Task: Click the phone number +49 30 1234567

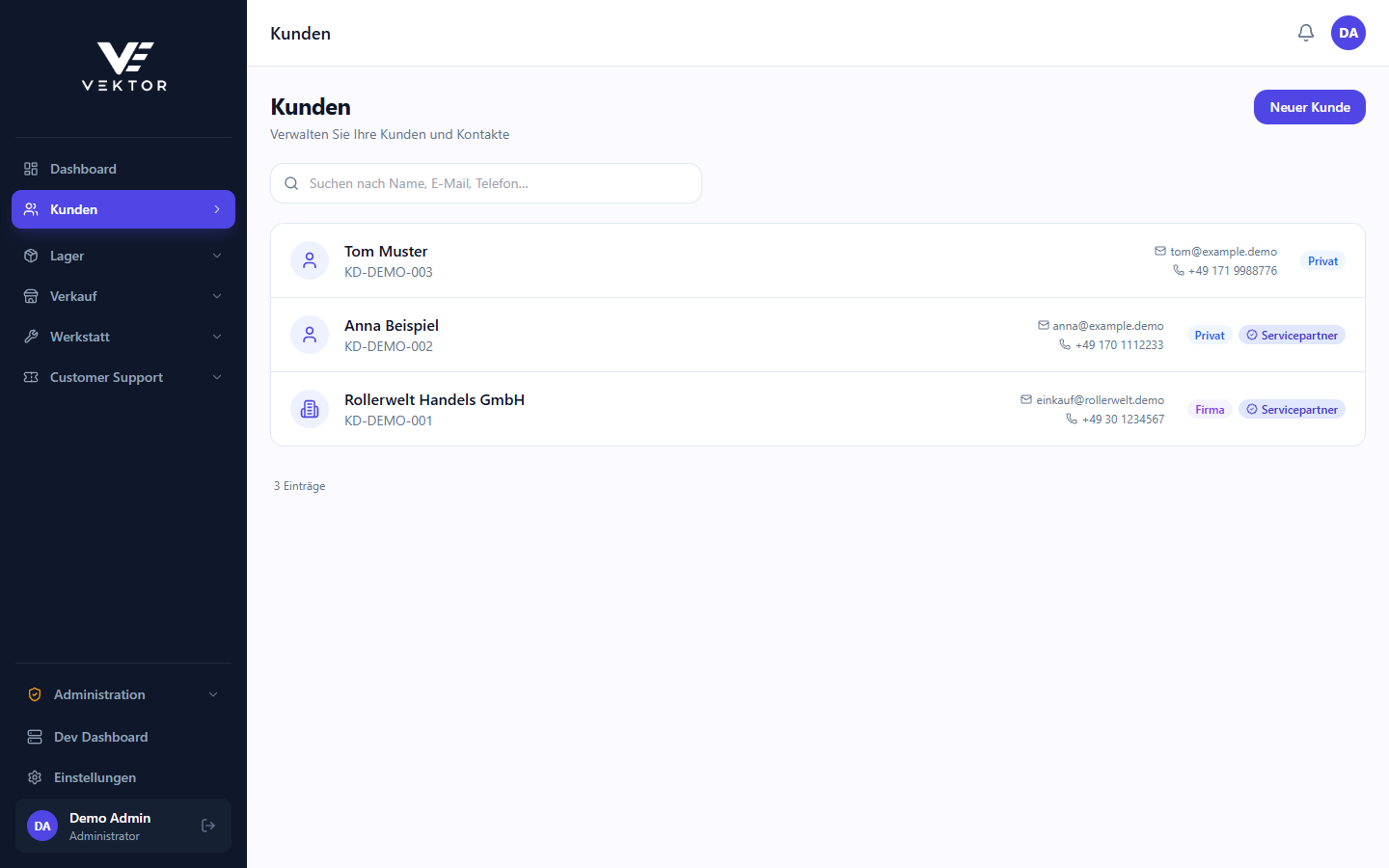Action: [1123, 420]
